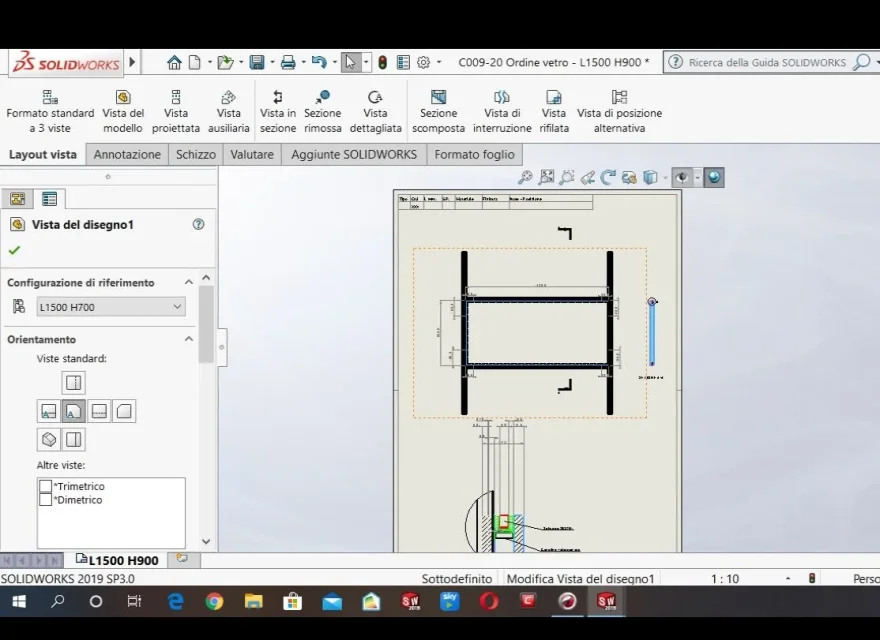Enable the Trimetrico view checkbox

45,486
